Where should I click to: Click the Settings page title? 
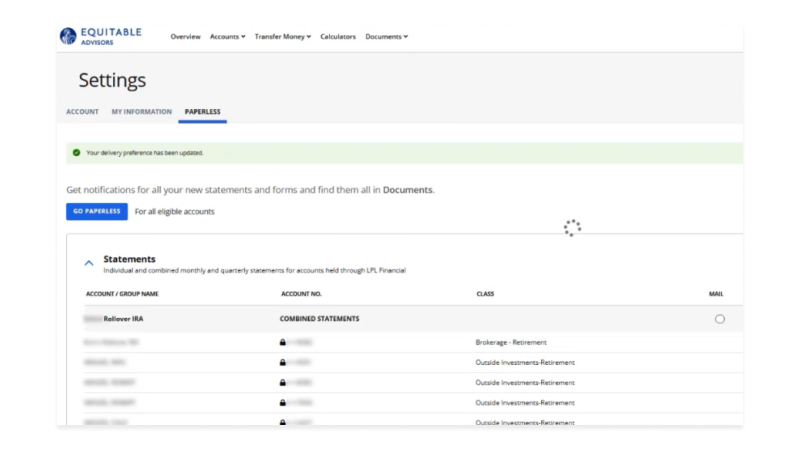pos(112,80)
